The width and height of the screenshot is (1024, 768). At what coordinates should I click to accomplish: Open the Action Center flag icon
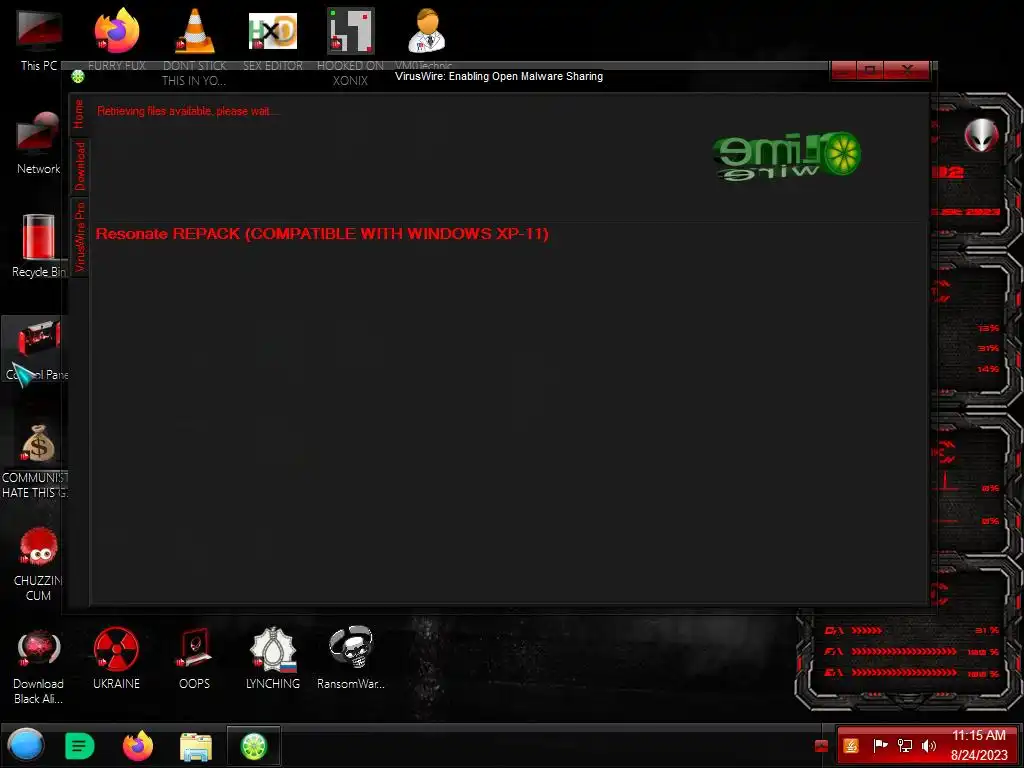coord(880,745)
